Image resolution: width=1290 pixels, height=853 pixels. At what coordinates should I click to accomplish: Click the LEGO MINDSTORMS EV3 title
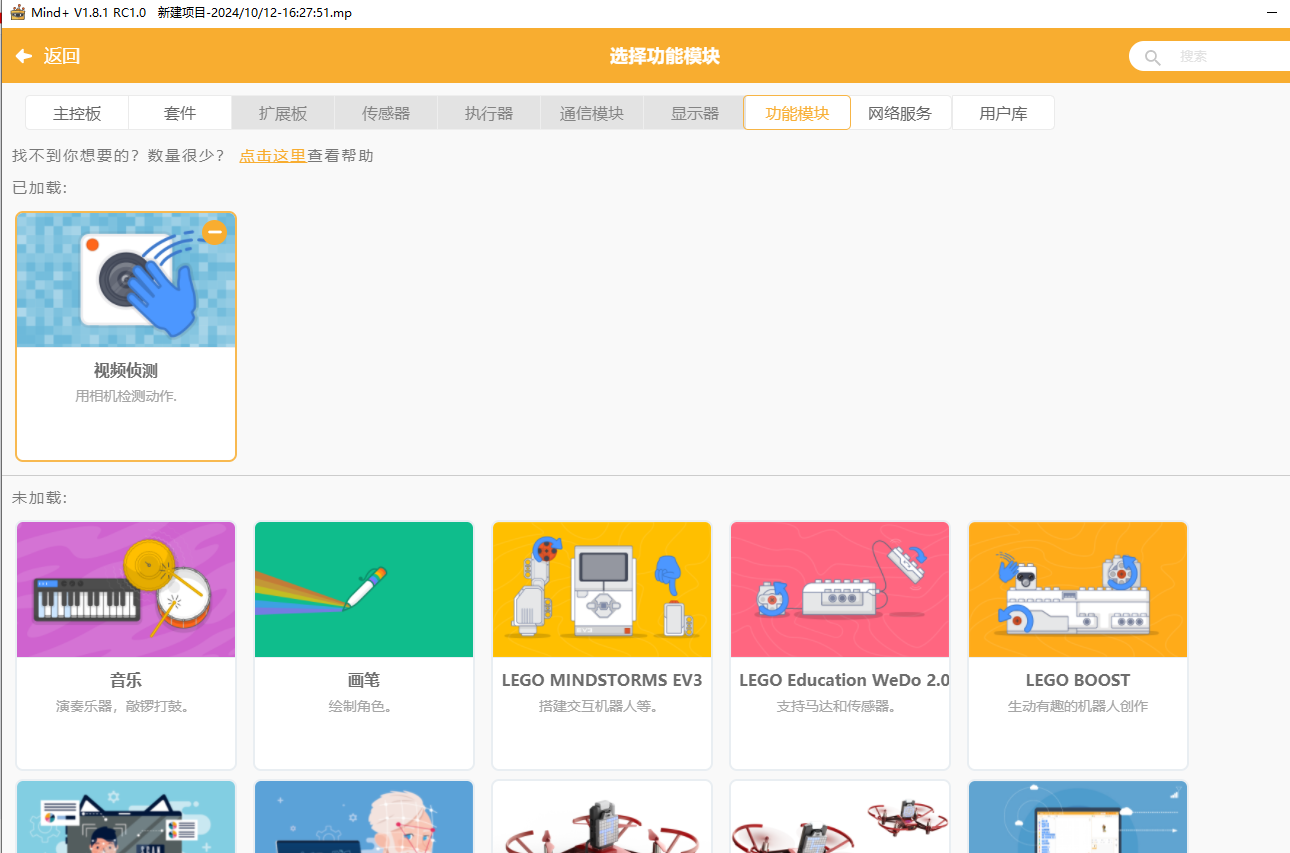tap(602, 680)
